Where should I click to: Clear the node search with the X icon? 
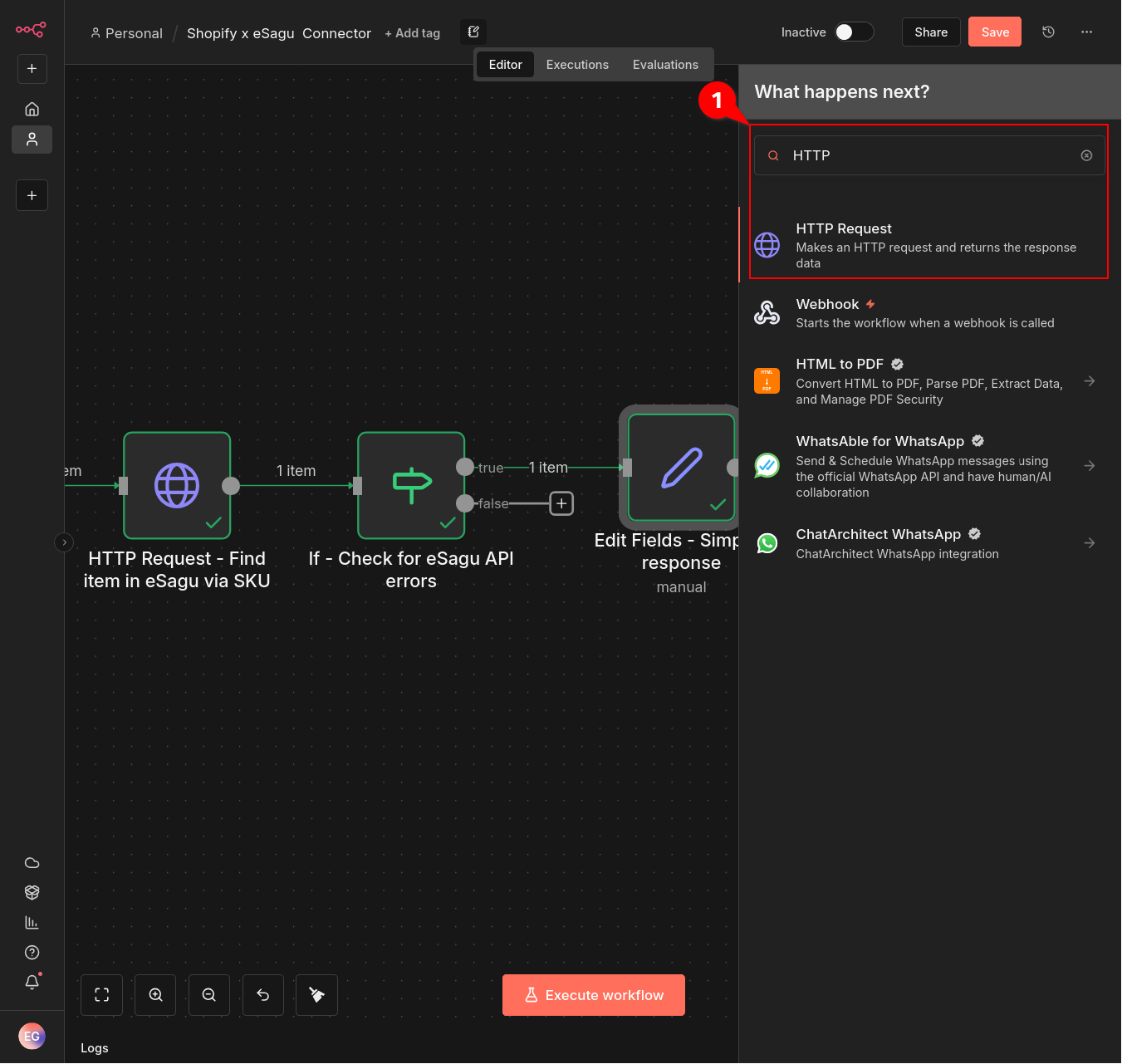point(1086,155)
